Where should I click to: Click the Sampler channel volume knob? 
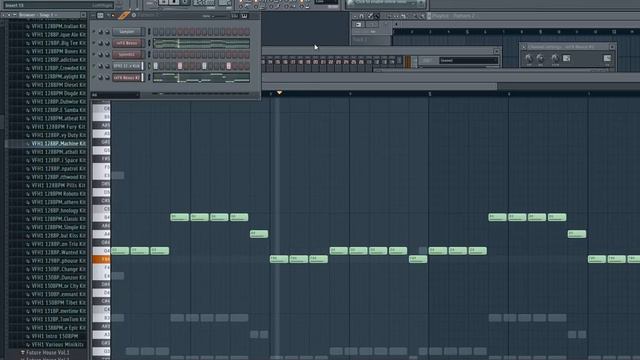107,32
